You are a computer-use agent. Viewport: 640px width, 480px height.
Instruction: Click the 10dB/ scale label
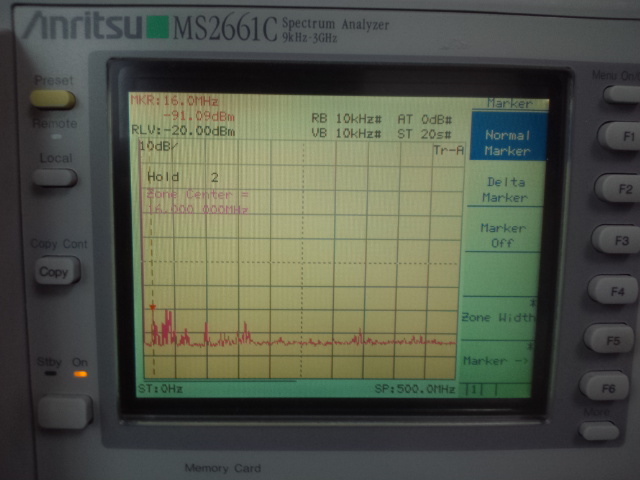click(159, 146)
